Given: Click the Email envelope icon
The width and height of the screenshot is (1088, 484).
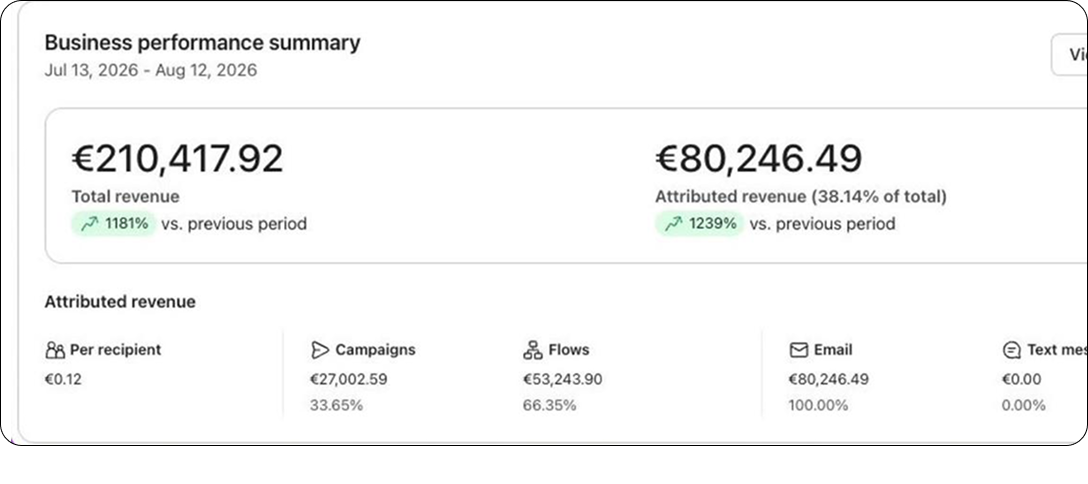Looking at the screenshot, I should 799,349.
